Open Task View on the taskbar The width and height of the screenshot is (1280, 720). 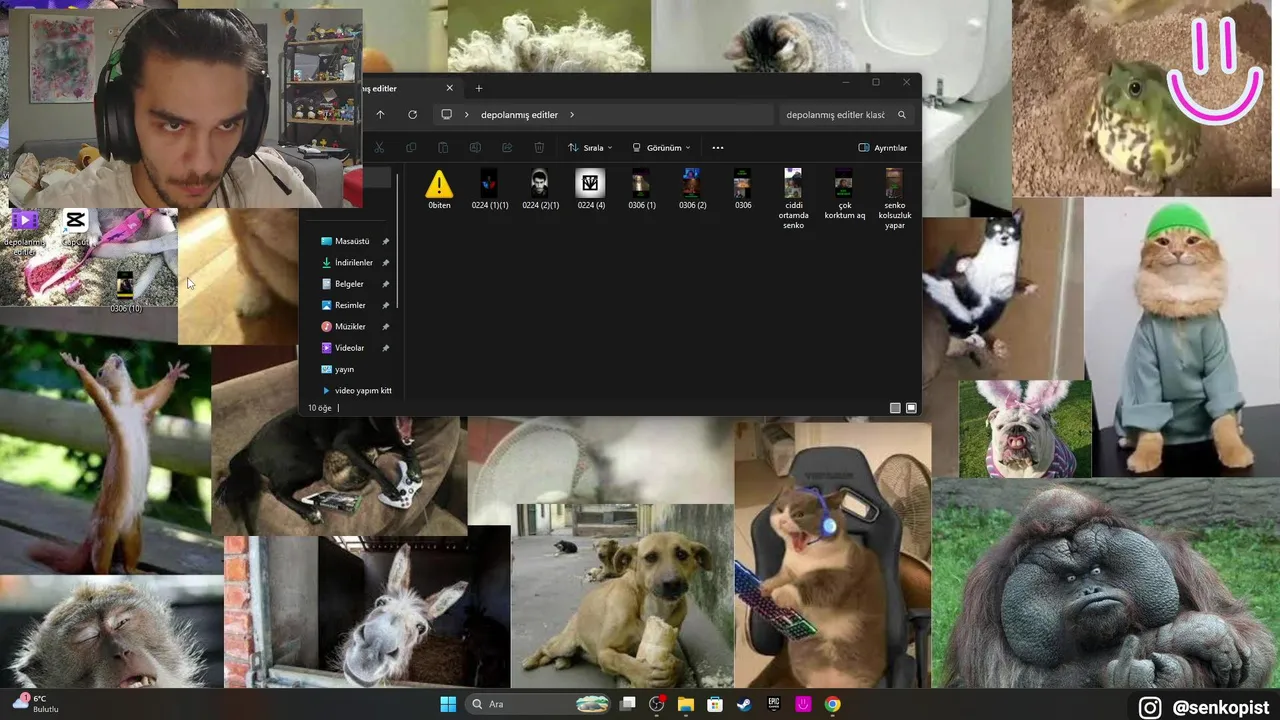coord(627,704)
